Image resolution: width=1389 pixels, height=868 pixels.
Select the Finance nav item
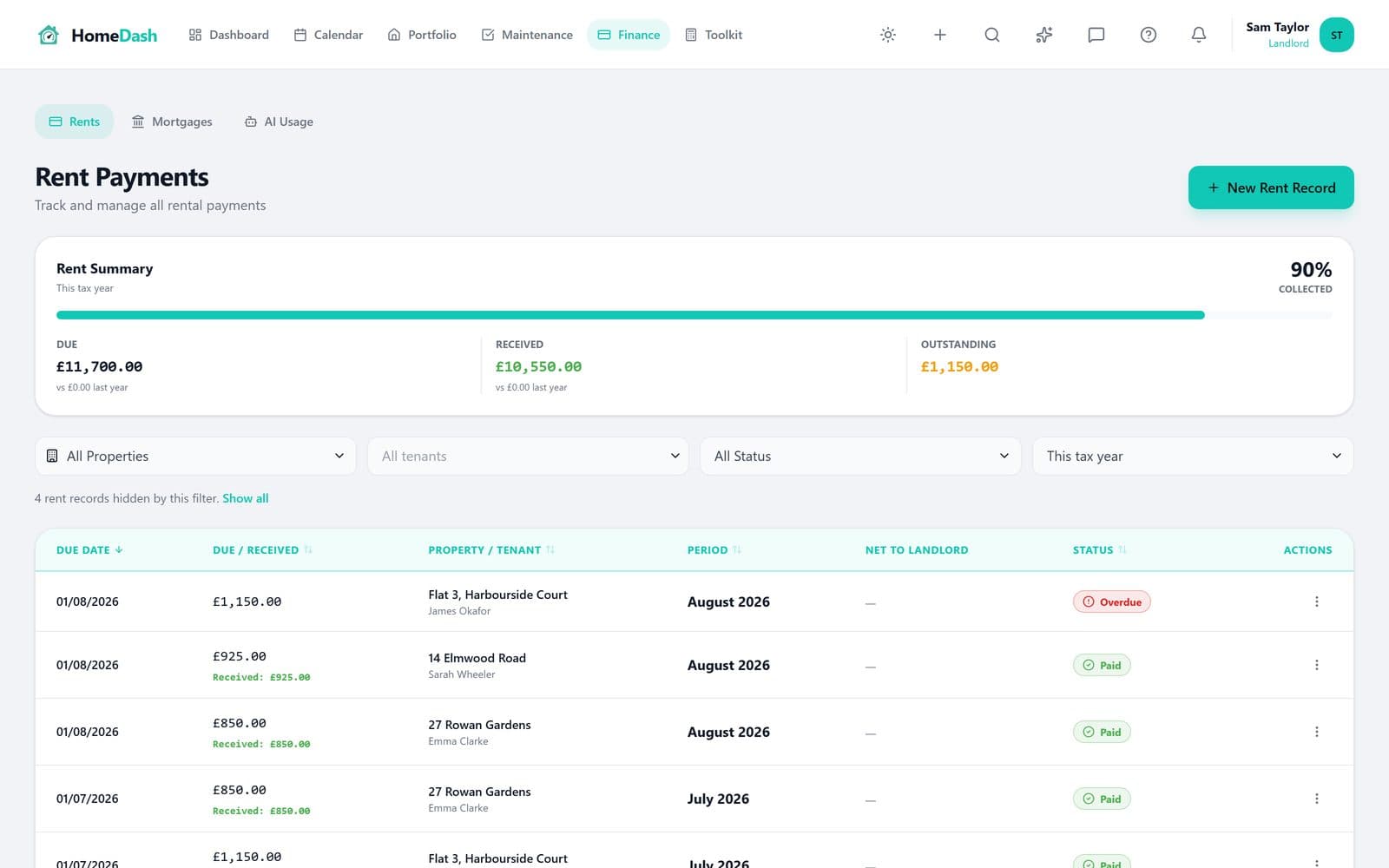629,35
